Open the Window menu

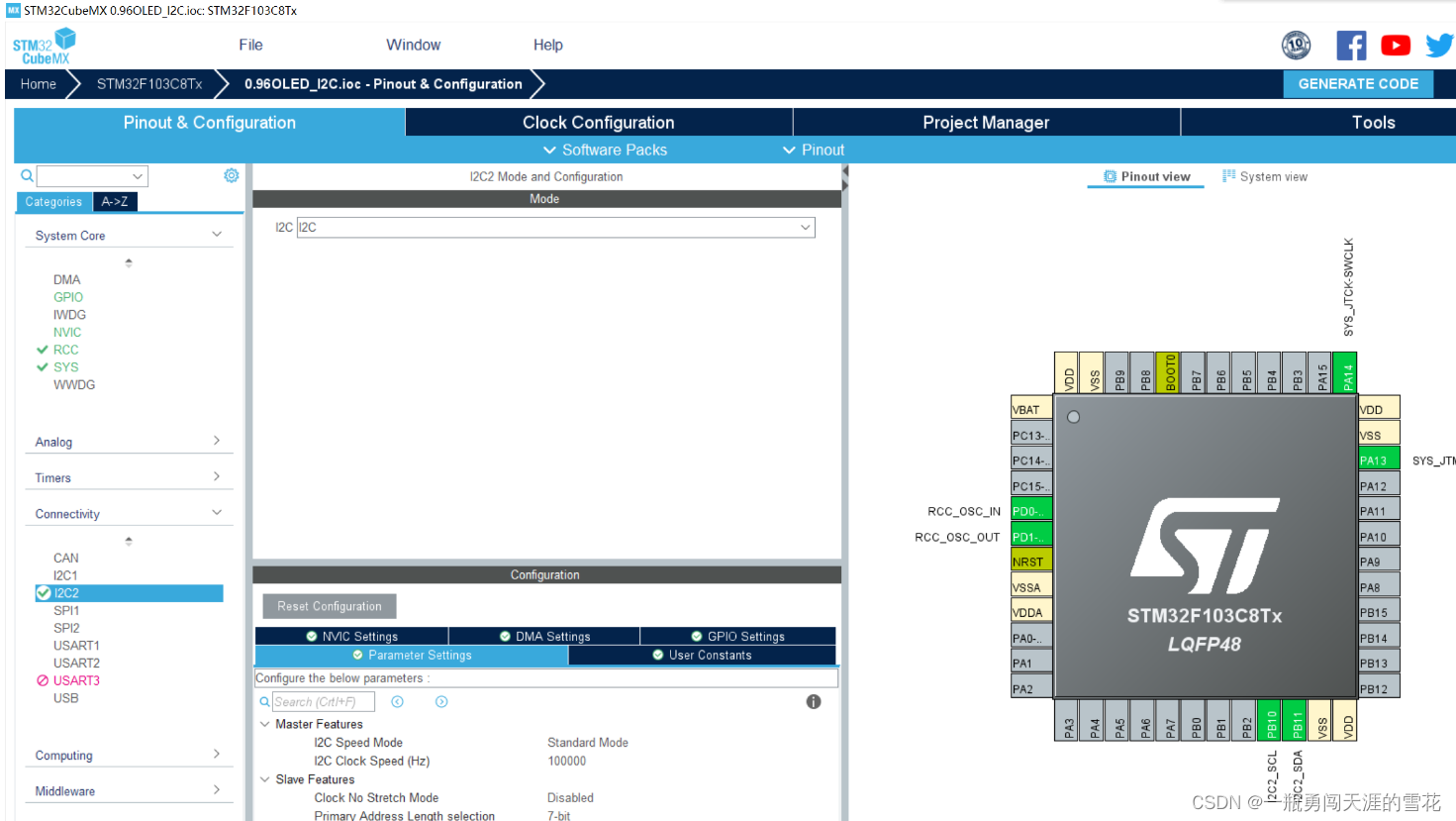click(413, 45)
